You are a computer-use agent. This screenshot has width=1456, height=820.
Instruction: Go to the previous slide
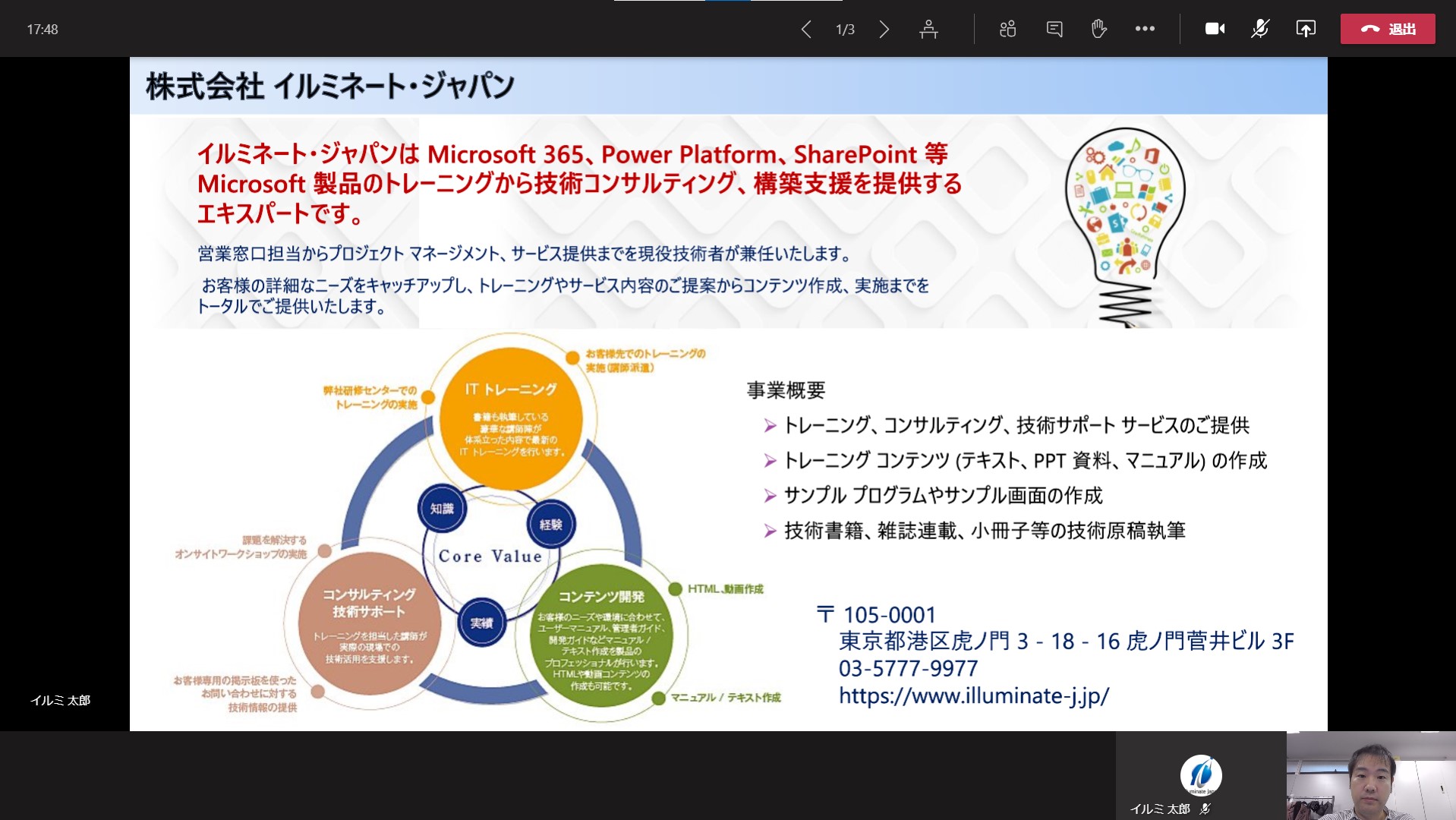pyautogui.click(x=806, y=30)
